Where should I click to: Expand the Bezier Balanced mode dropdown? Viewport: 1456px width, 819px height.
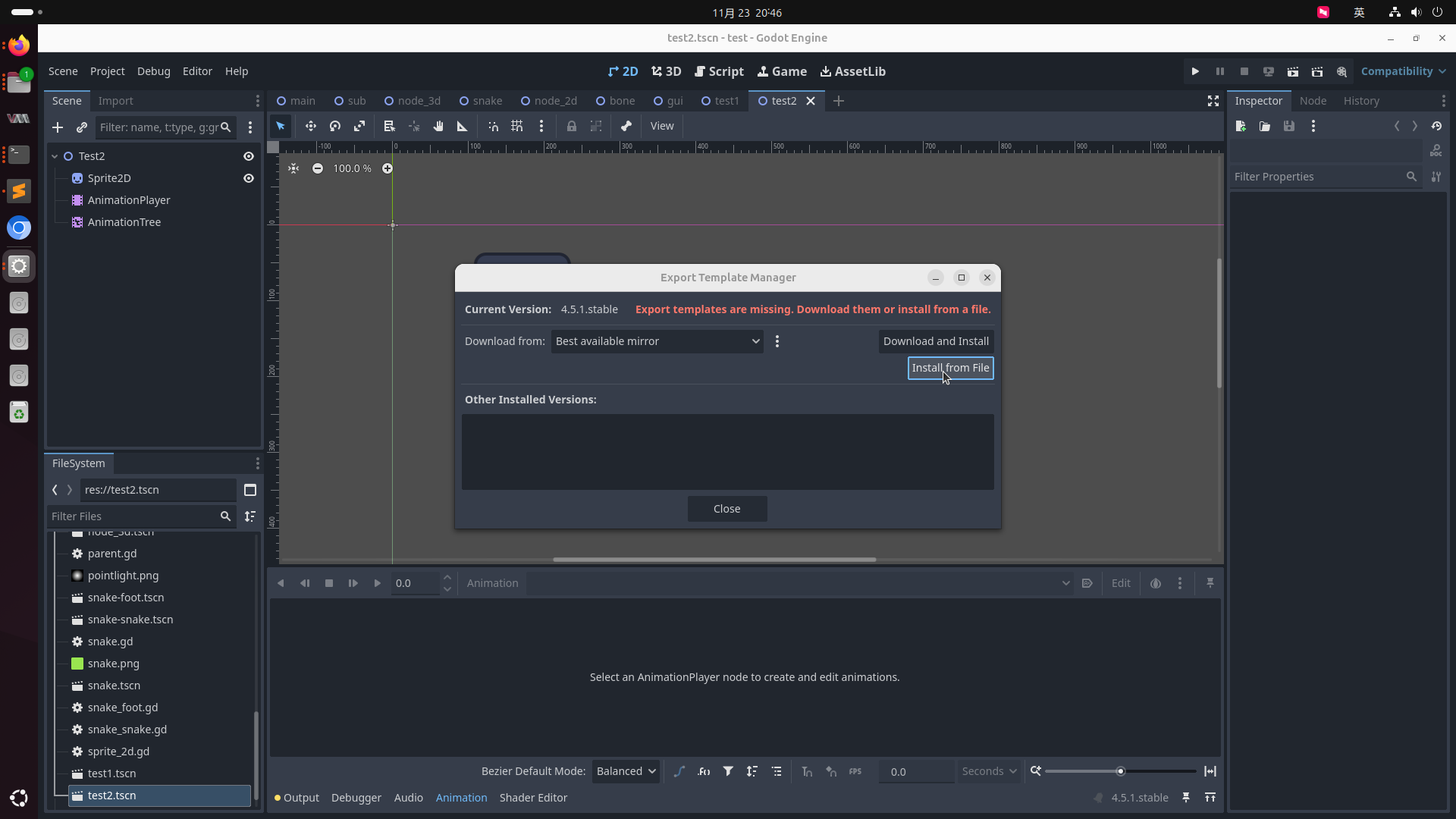626,771
